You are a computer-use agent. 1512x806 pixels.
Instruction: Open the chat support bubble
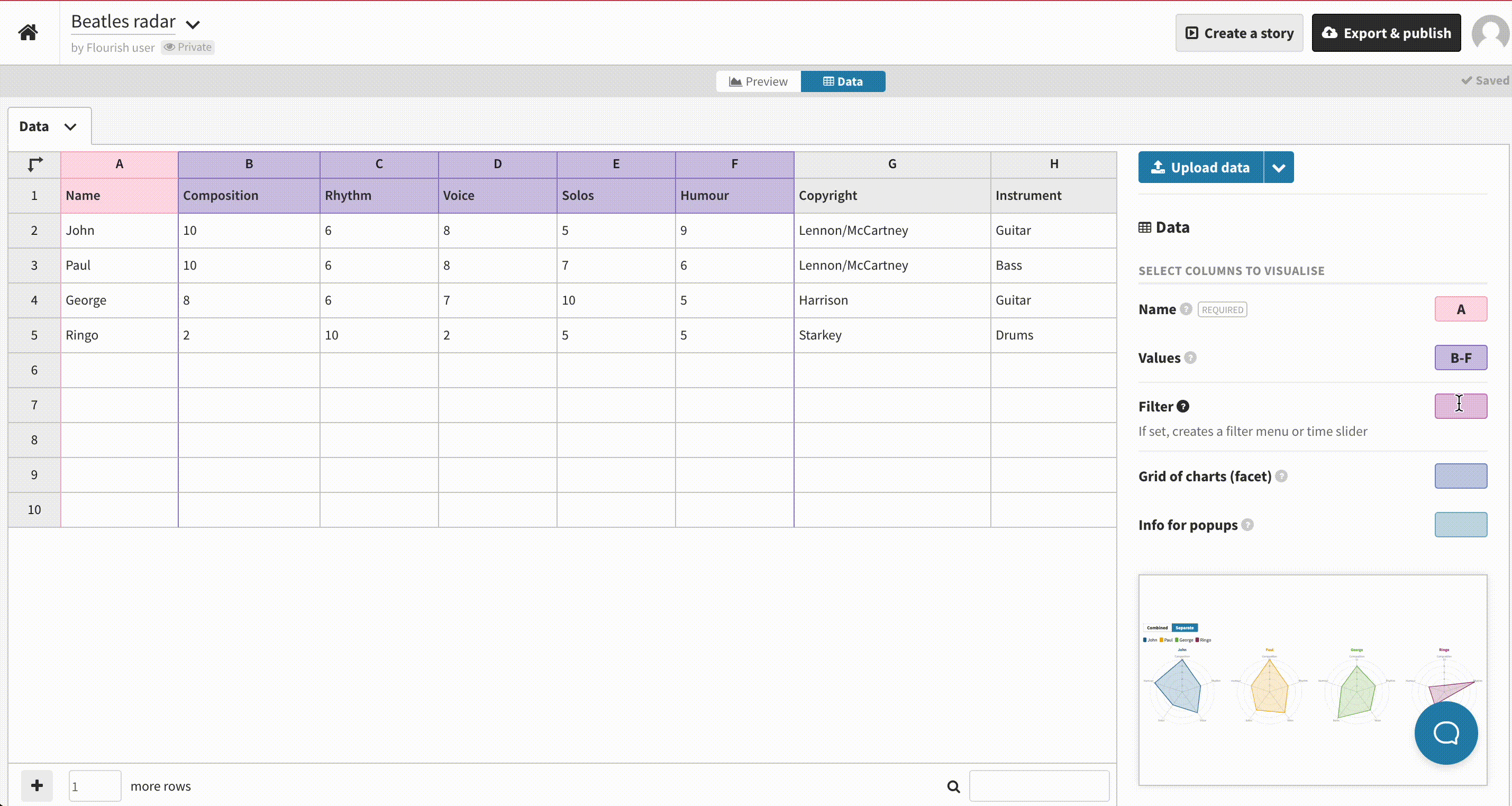1446,732
